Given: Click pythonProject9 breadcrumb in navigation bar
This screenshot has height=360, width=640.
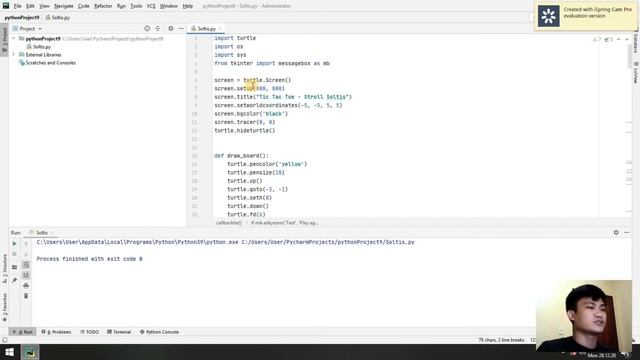Looking at the screenshot, I should pos(22,18).
